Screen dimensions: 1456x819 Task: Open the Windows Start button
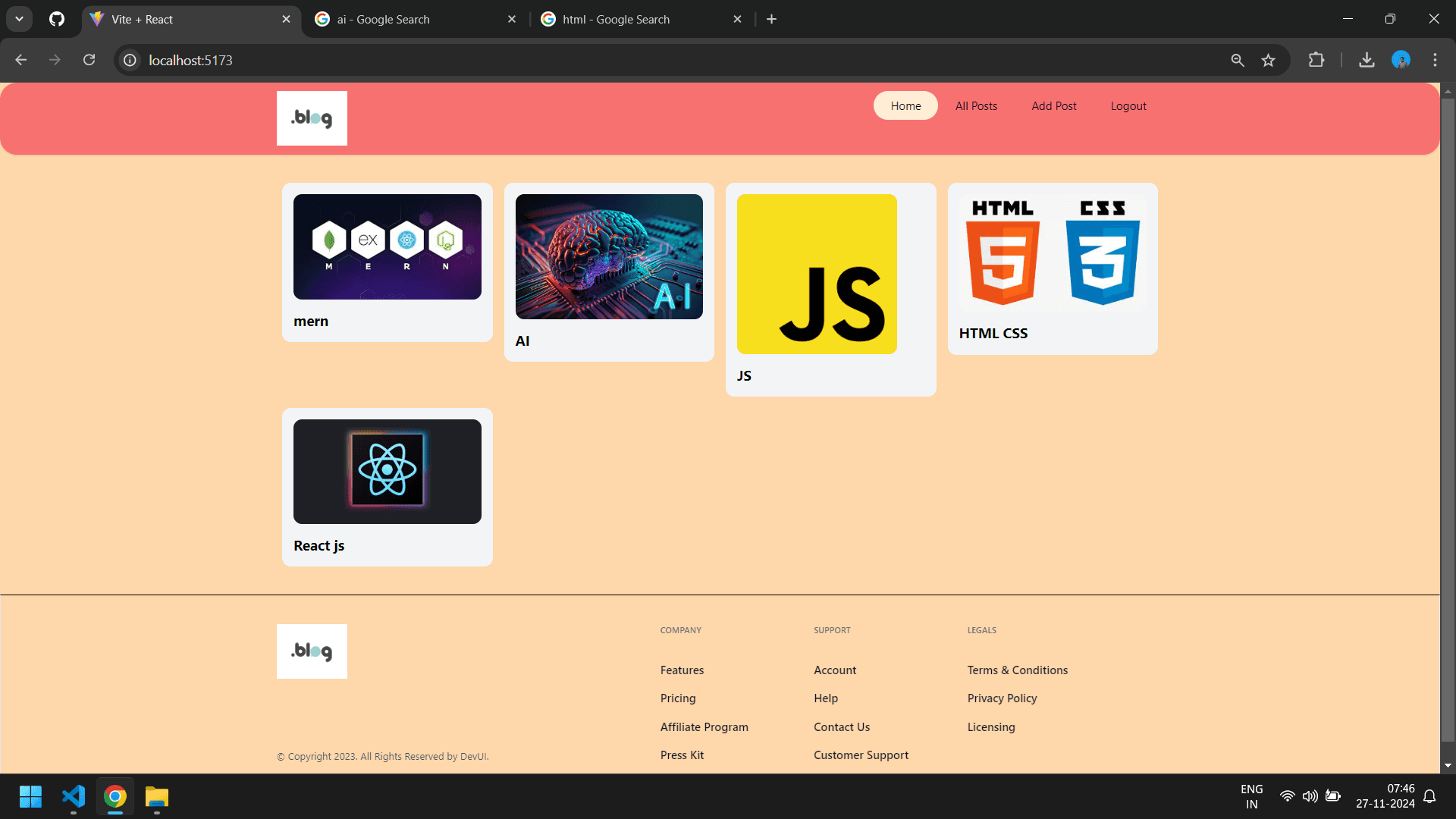(x=31, y=797)
